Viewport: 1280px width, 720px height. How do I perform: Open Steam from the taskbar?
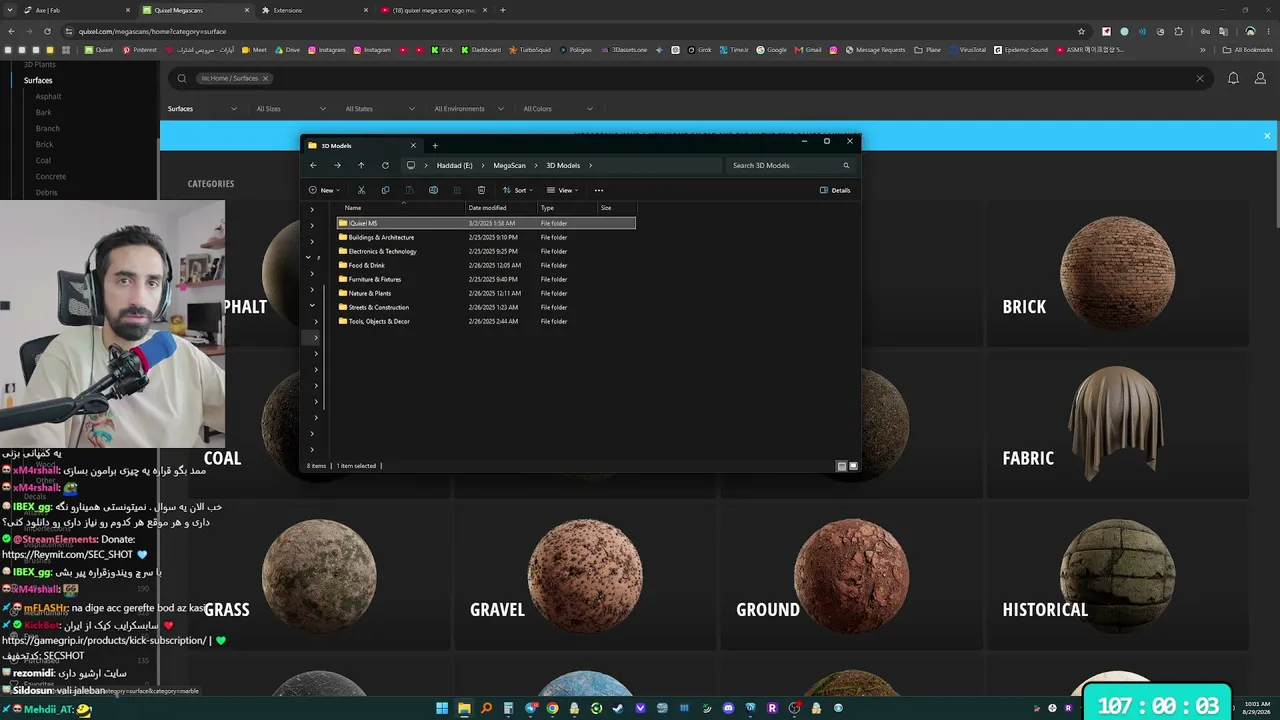click(x=618, y=708)
